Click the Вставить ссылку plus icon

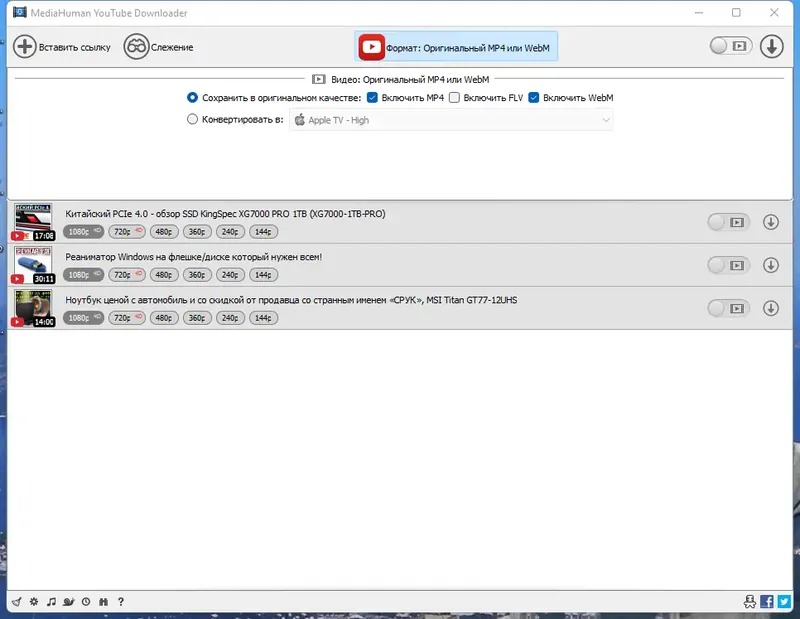(24, 47)
